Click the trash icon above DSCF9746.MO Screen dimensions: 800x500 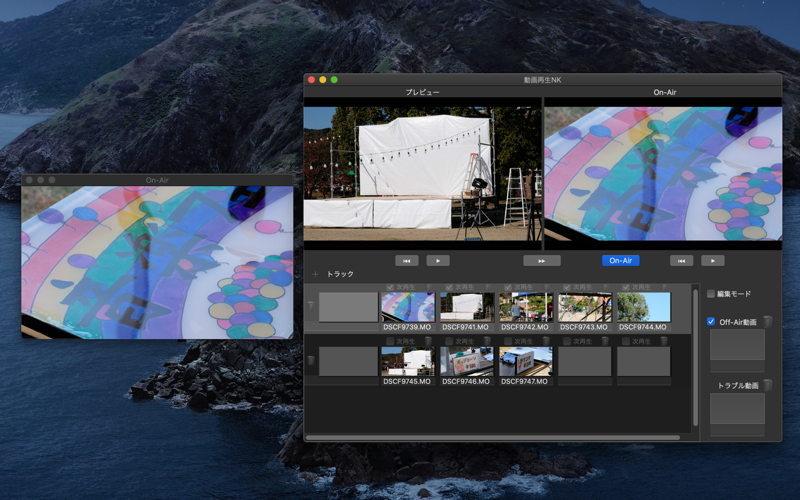click(487, 341)
